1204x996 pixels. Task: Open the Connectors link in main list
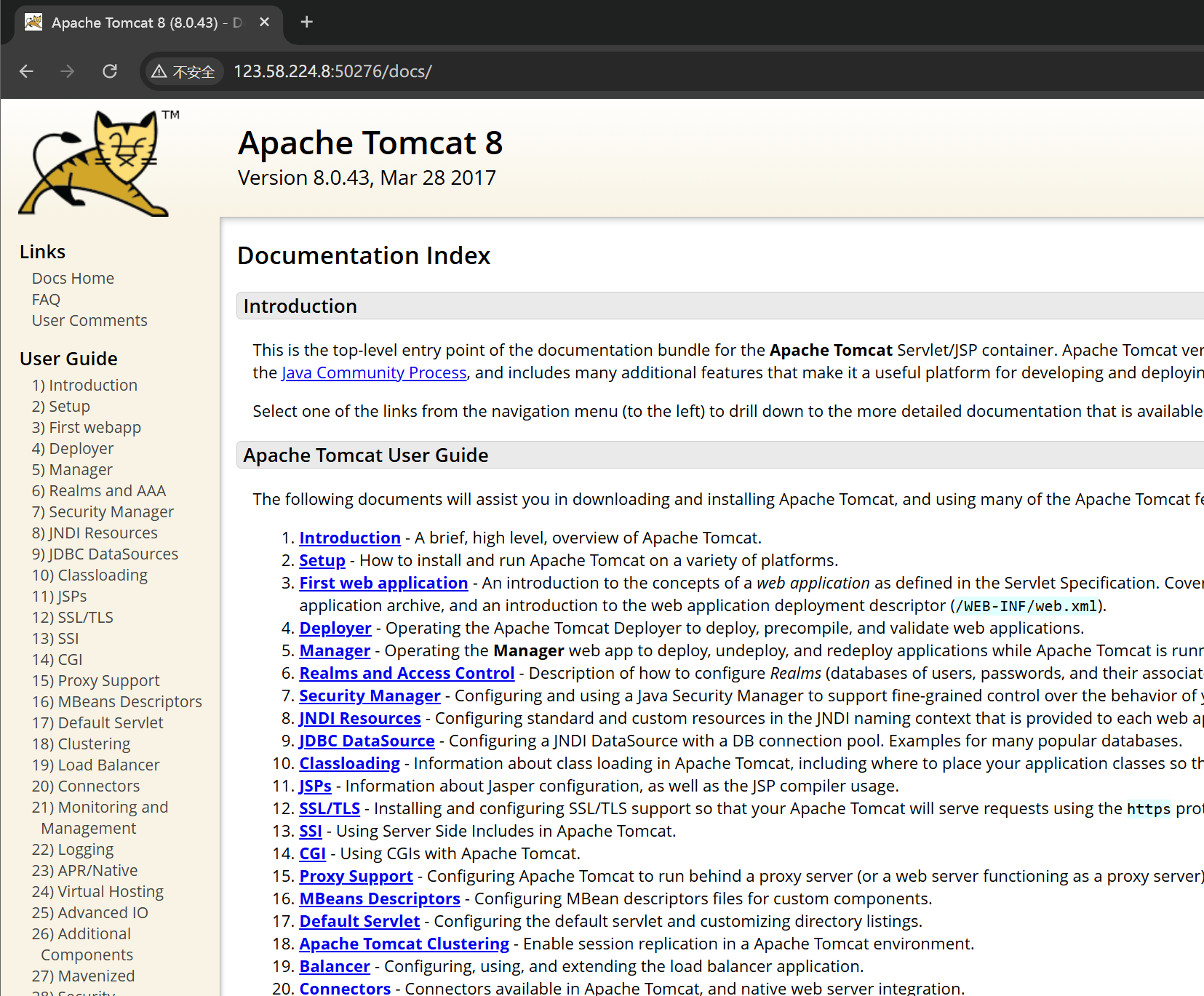coord(345,988)
